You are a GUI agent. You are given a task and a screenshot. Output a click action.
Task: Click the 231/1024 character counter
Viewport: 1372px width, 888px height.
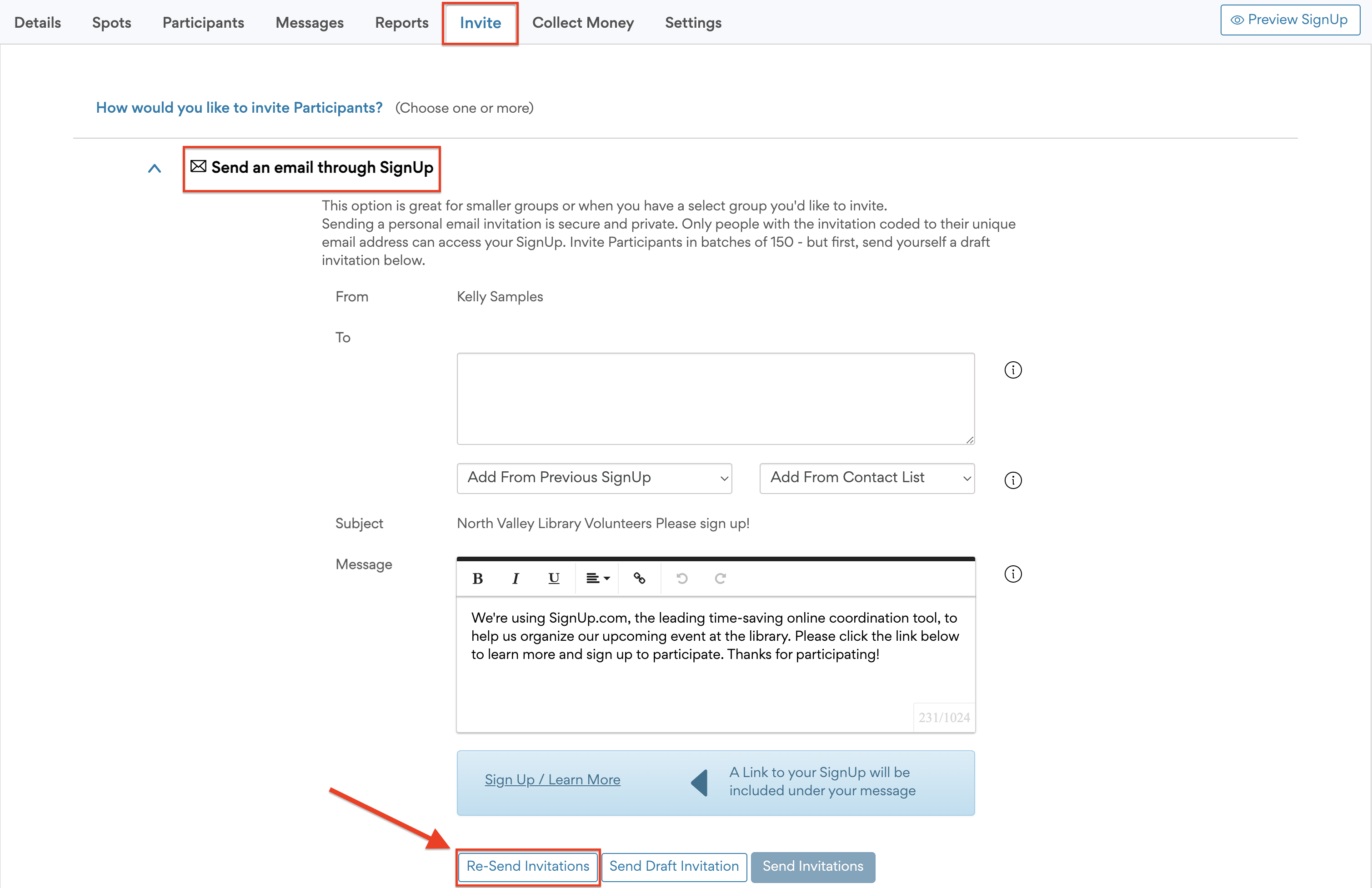[944, 718]
